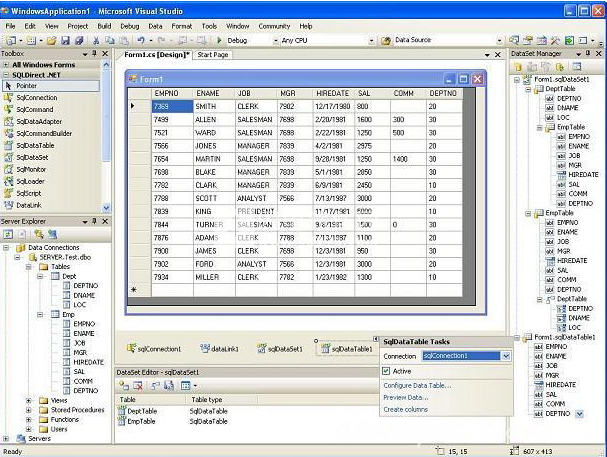The image size is (607, 457).
Task: Open the Build menu
Action: 104,26
